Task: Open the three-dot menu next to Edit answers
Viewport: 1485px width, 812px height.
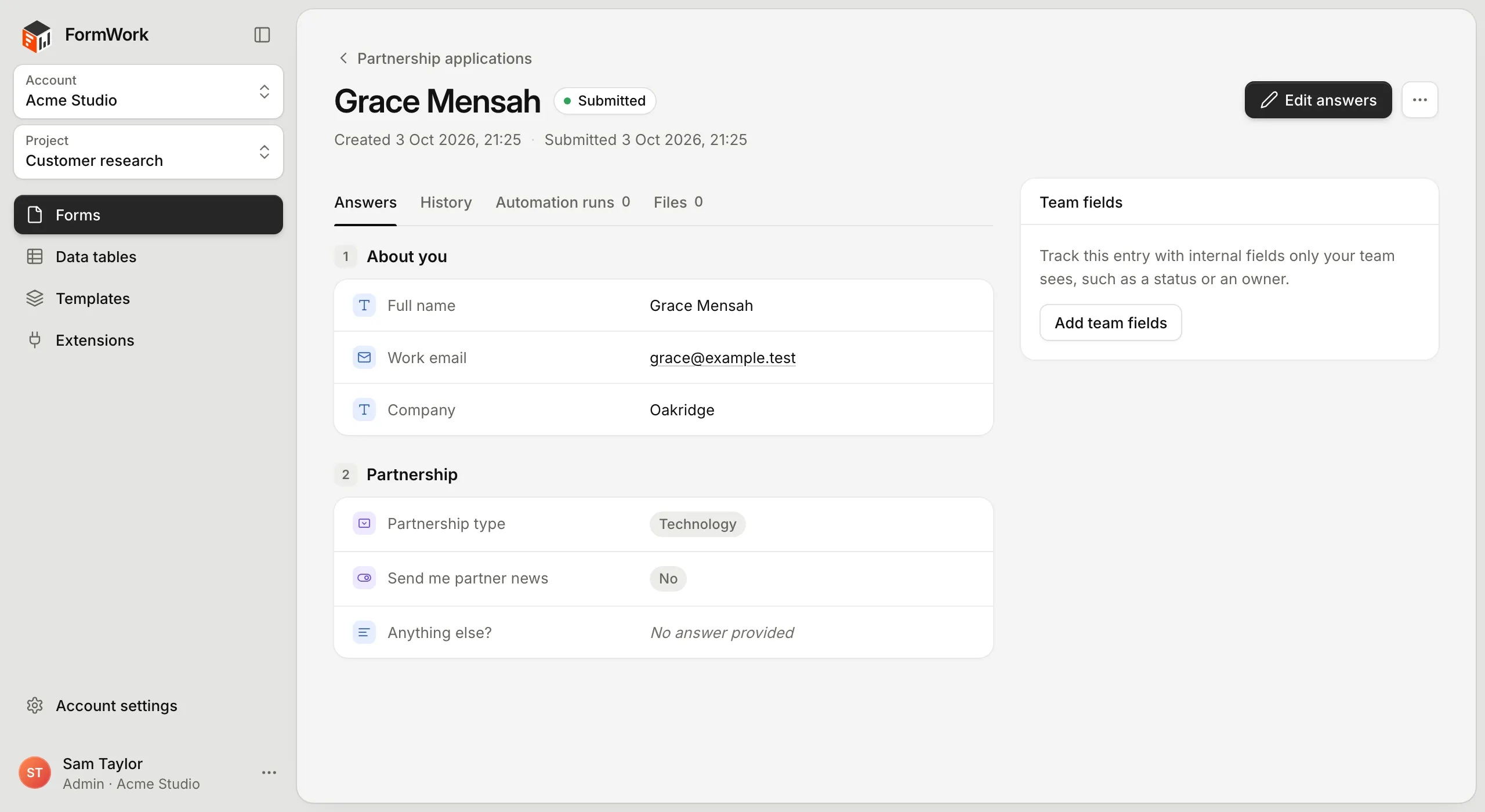Action: click(1419, 100)
